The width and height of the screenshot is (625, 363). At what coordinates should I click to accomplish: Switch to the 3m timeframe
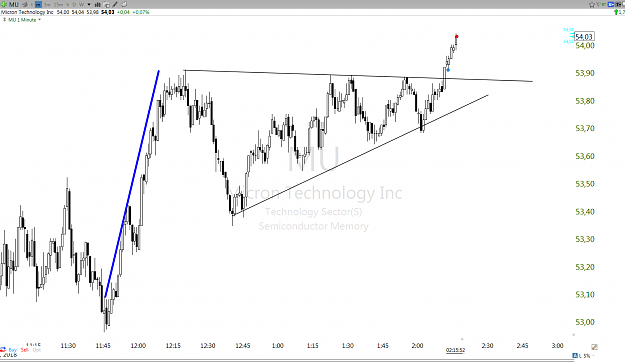[47, 4]
